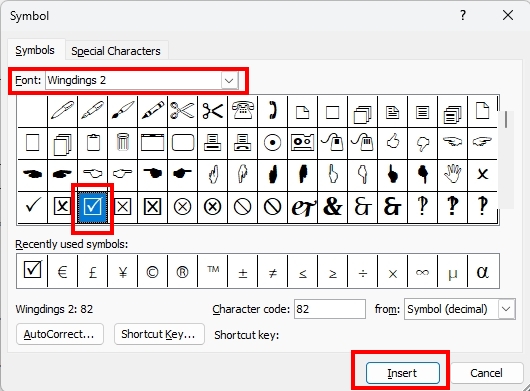Select the paintbrush symbol
This screenshot has width=530, height=391.
(123, 111)
